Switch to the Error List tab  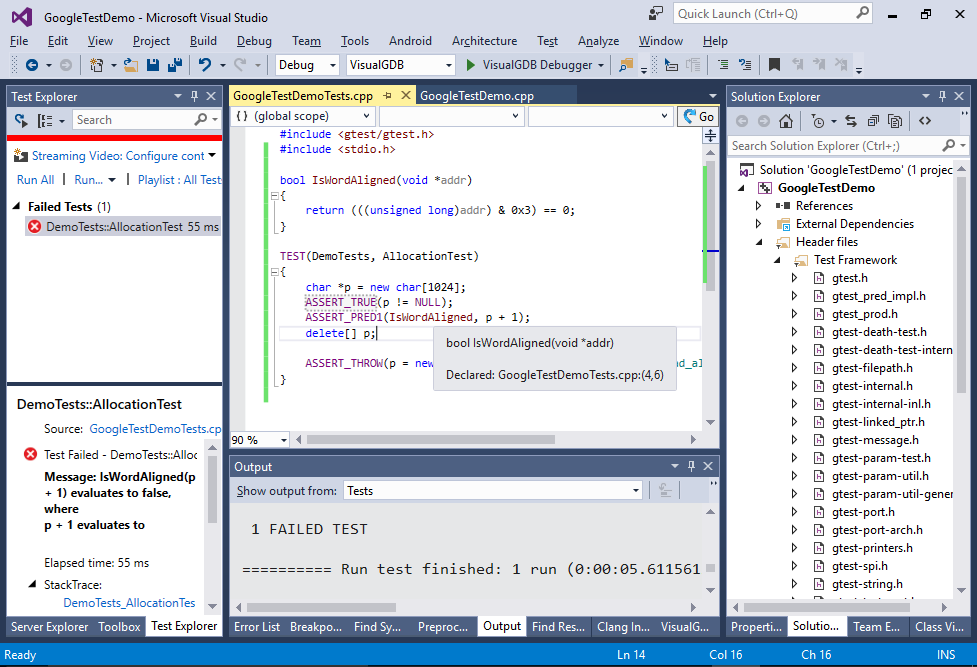pos(257,626)
